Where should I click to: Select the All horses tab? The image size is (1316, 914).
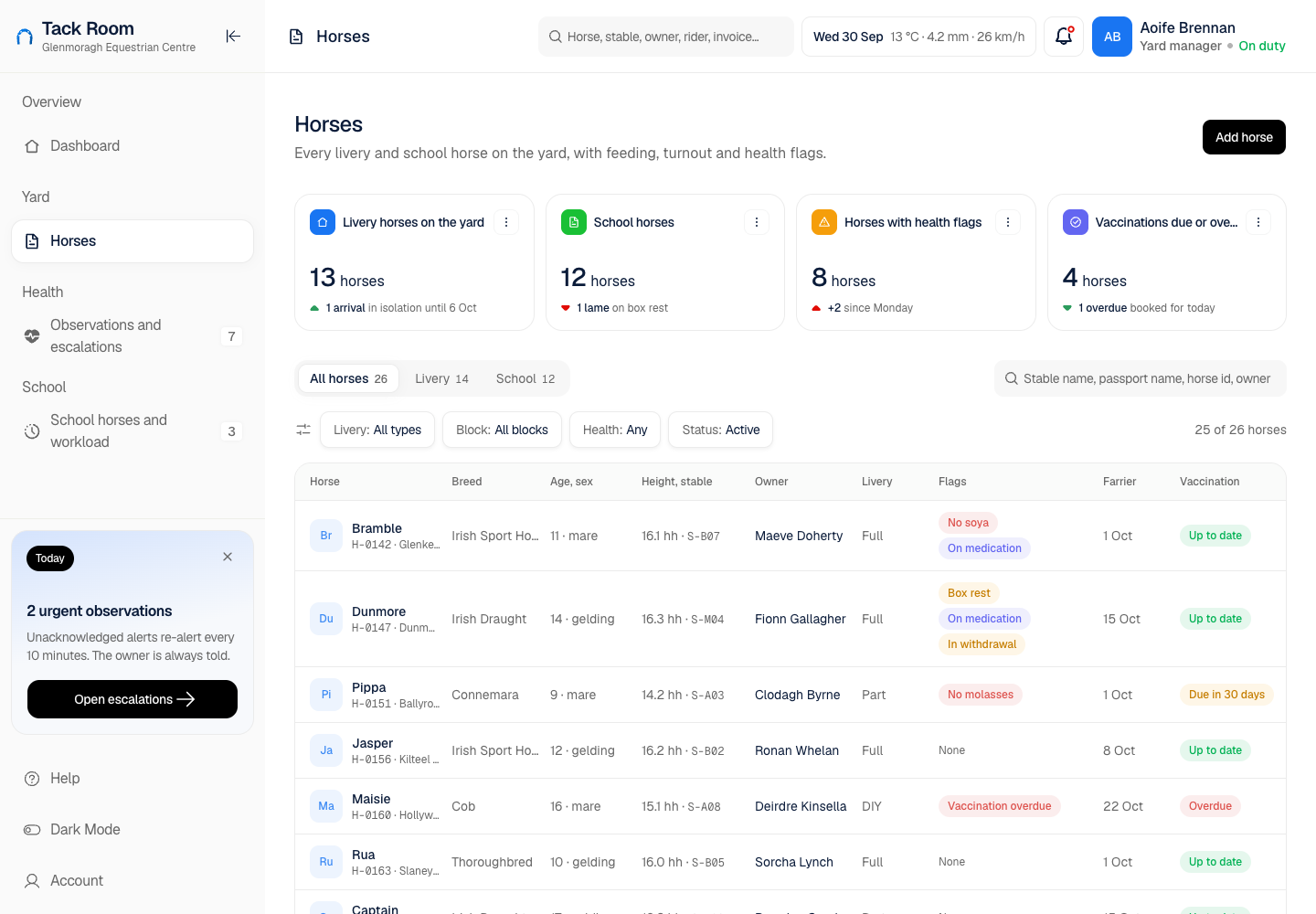pos(348,378)
